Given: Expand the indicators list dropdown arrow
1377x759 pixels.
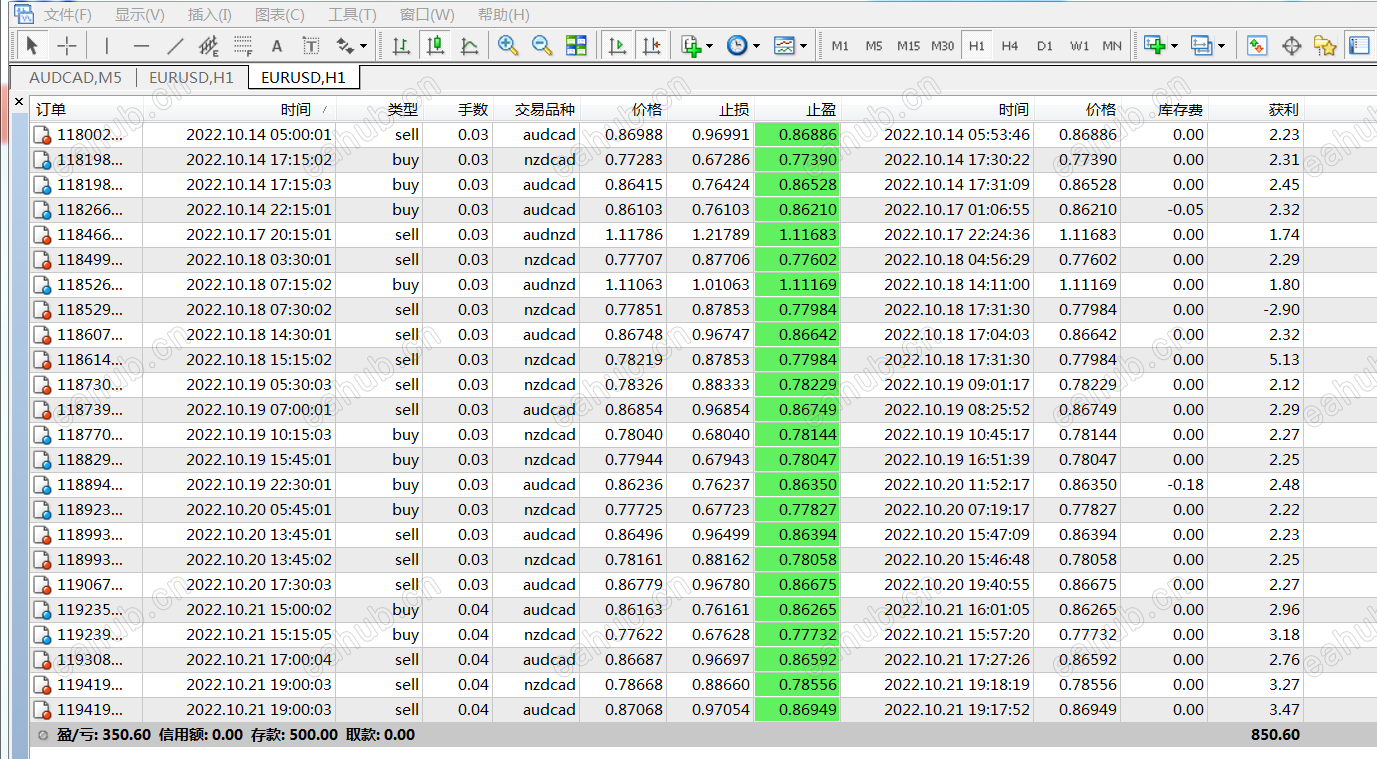Looking at the screenshot, I should click(709, 46).
